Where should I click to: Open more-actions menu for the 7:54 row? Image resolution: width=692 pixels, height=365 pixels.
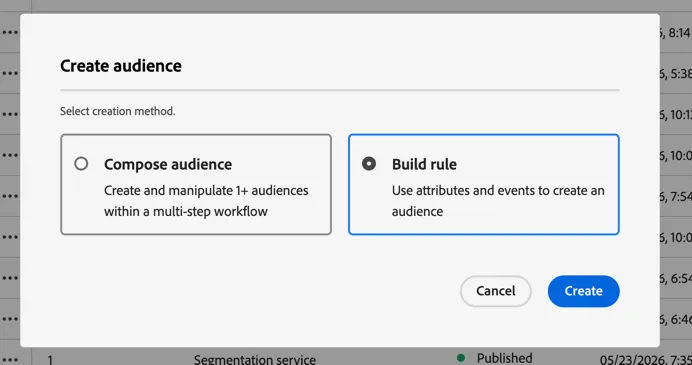pyautogui.click(x=10, y=196)
